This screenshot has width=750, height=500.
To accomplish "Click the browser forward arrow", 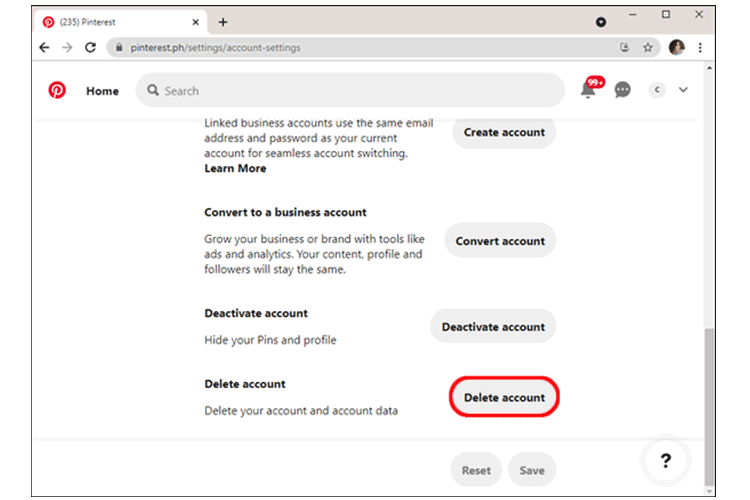I will tap(67, 47).
